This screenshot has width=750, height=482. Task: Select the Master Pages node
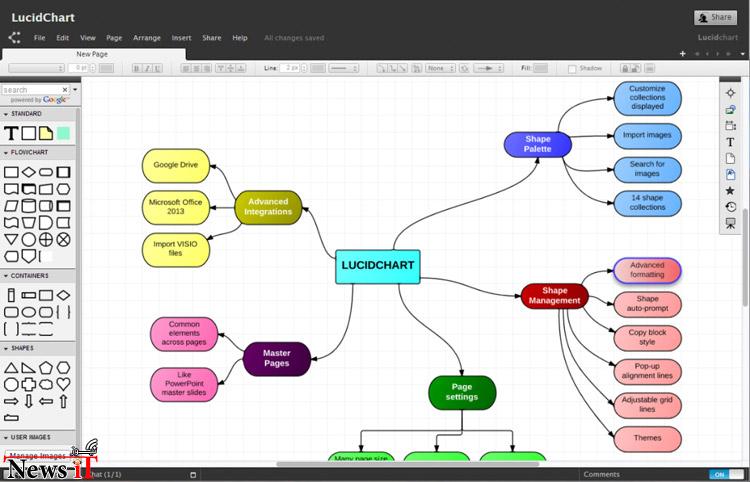pos(276,359)
